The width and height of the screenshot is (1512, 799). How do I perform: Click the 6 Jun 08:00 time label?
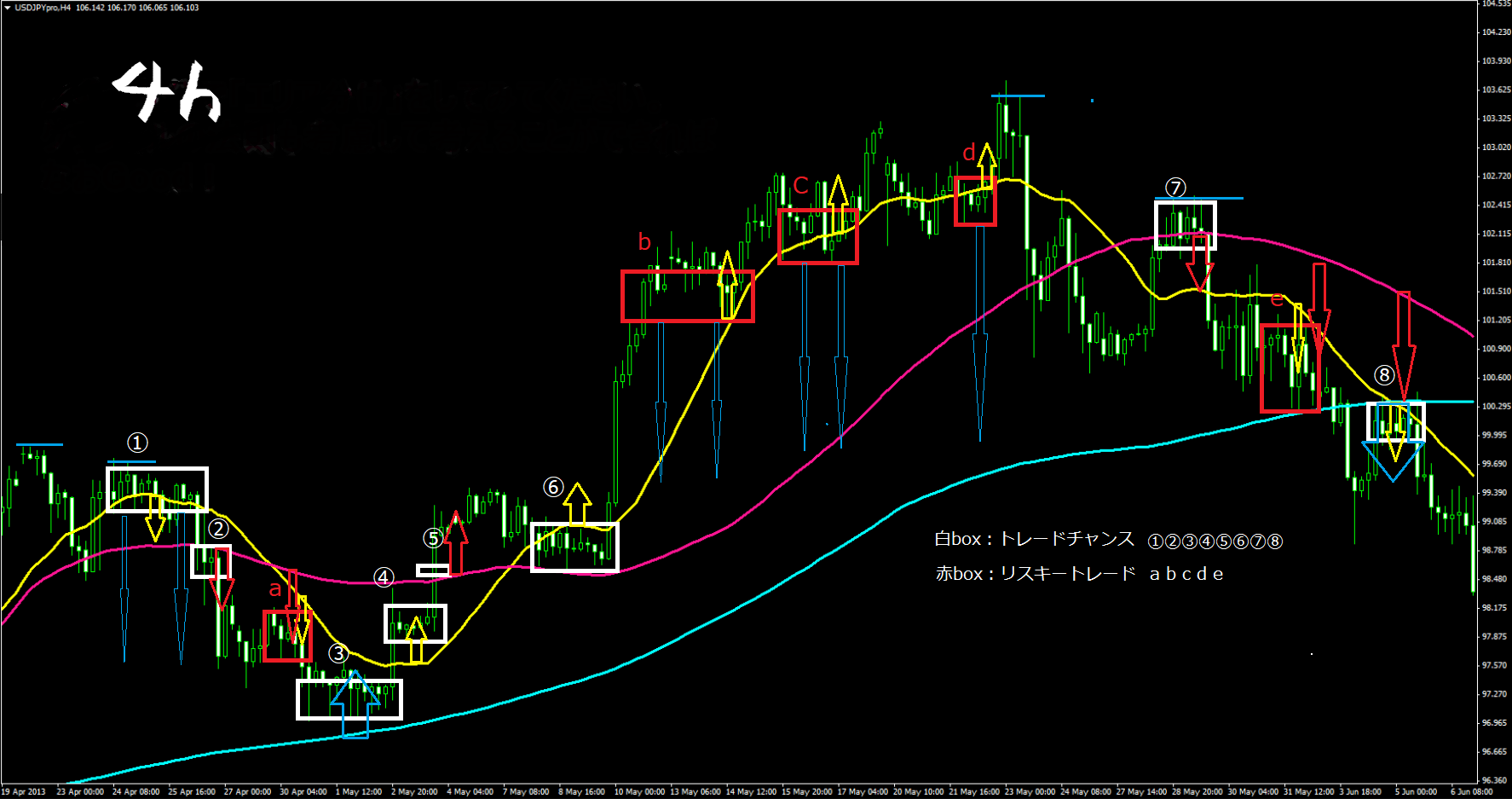(x=1472, y=792)
